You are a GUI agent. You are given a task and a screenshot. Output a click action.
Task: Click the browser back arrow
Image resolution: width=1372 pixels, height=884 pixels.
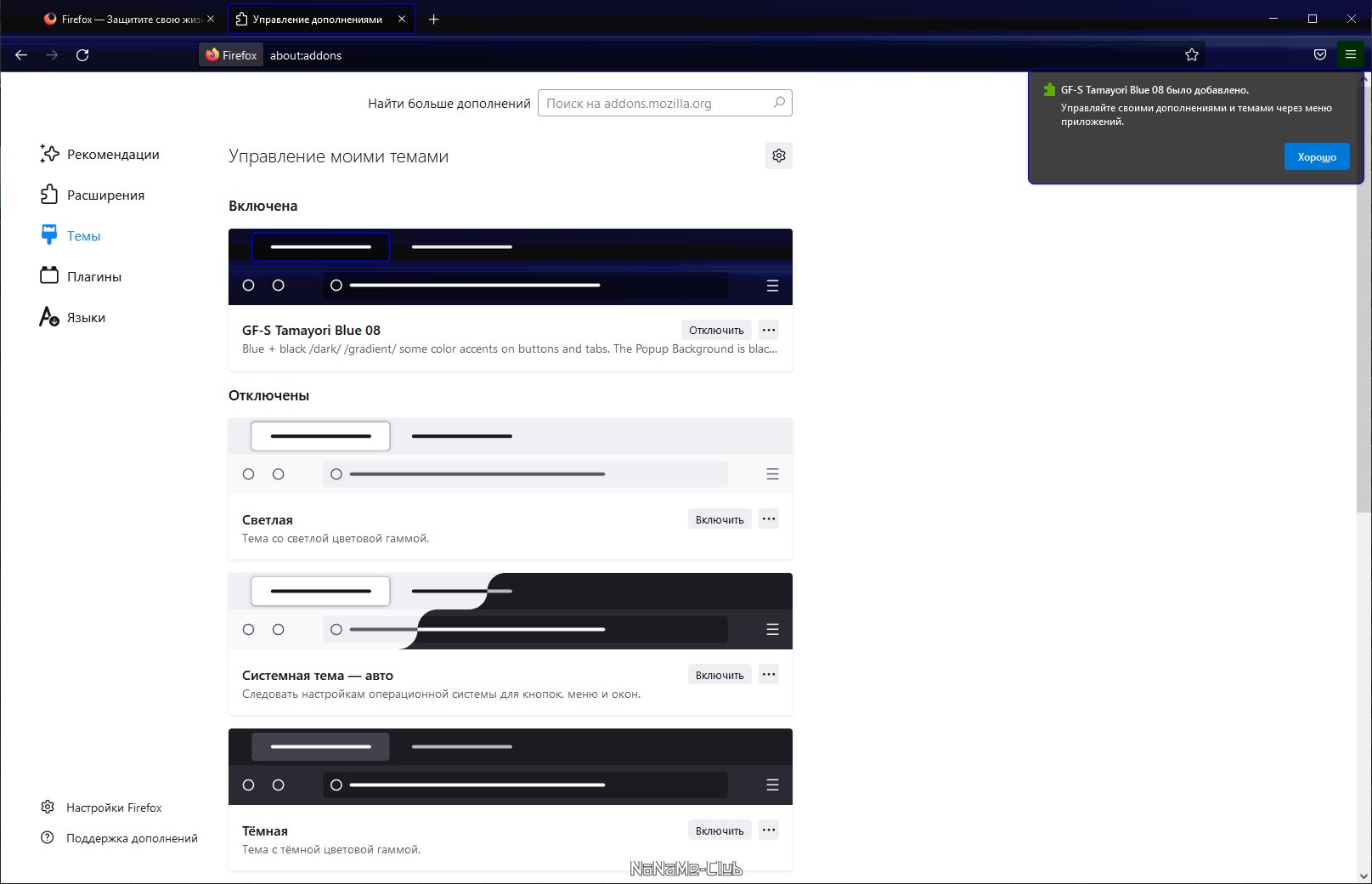[21, 55]
